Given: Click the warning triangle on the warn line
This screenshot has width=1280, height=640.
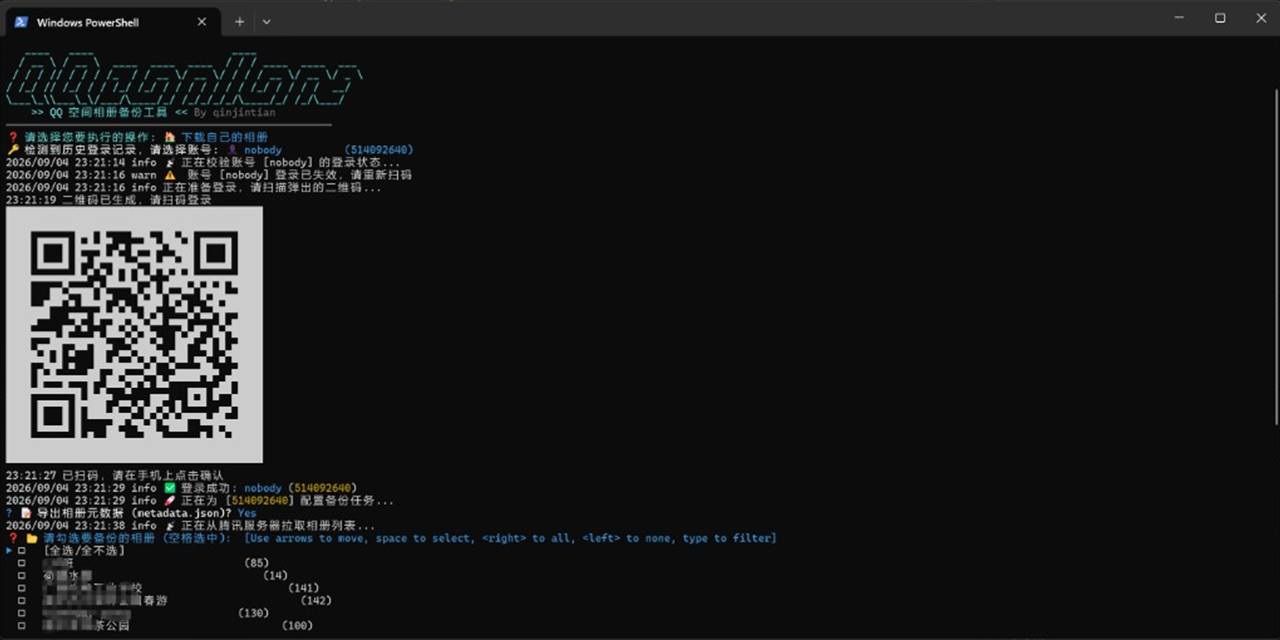Looking at the screenshot, I should pyautogui.click(x=170, y=175).
